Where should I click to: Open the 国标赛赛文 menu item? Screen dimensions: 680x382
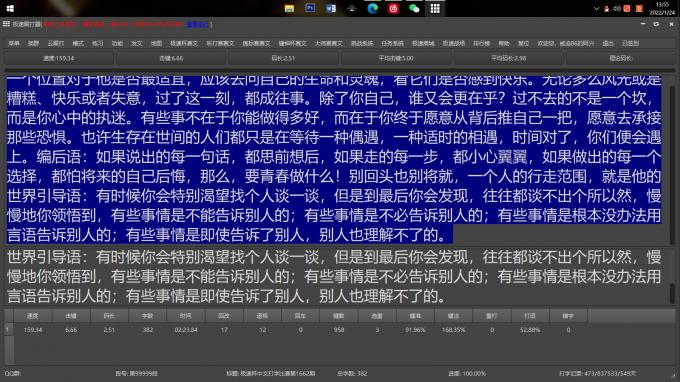[x=256, y=43]
